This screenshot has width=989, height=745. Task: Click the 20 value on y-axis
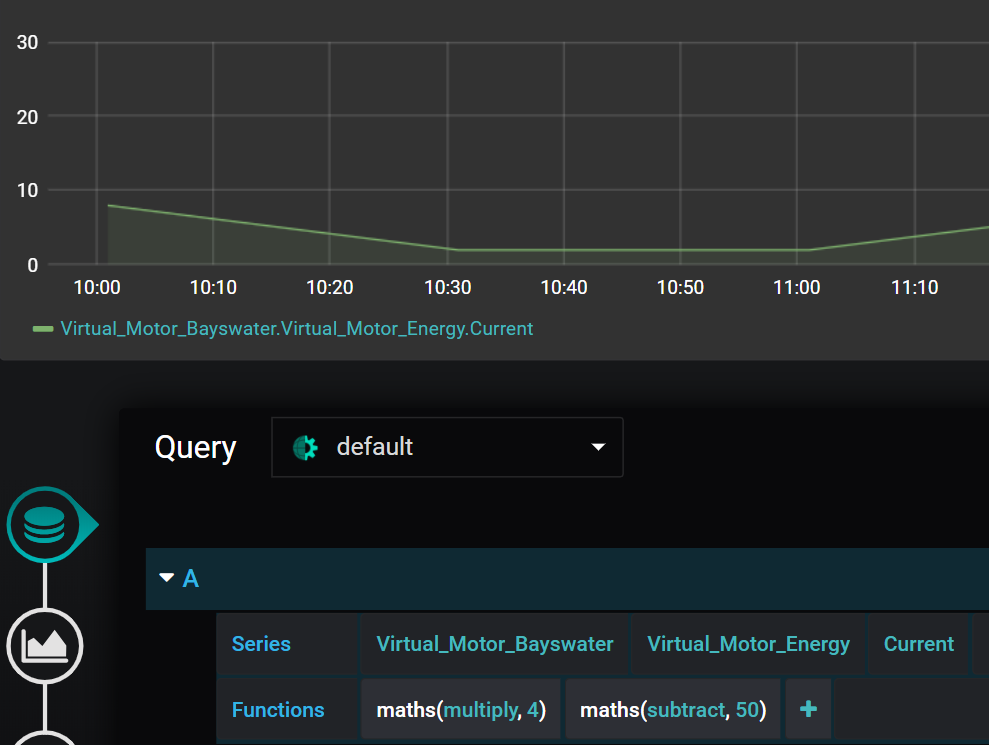click(27, 117)
